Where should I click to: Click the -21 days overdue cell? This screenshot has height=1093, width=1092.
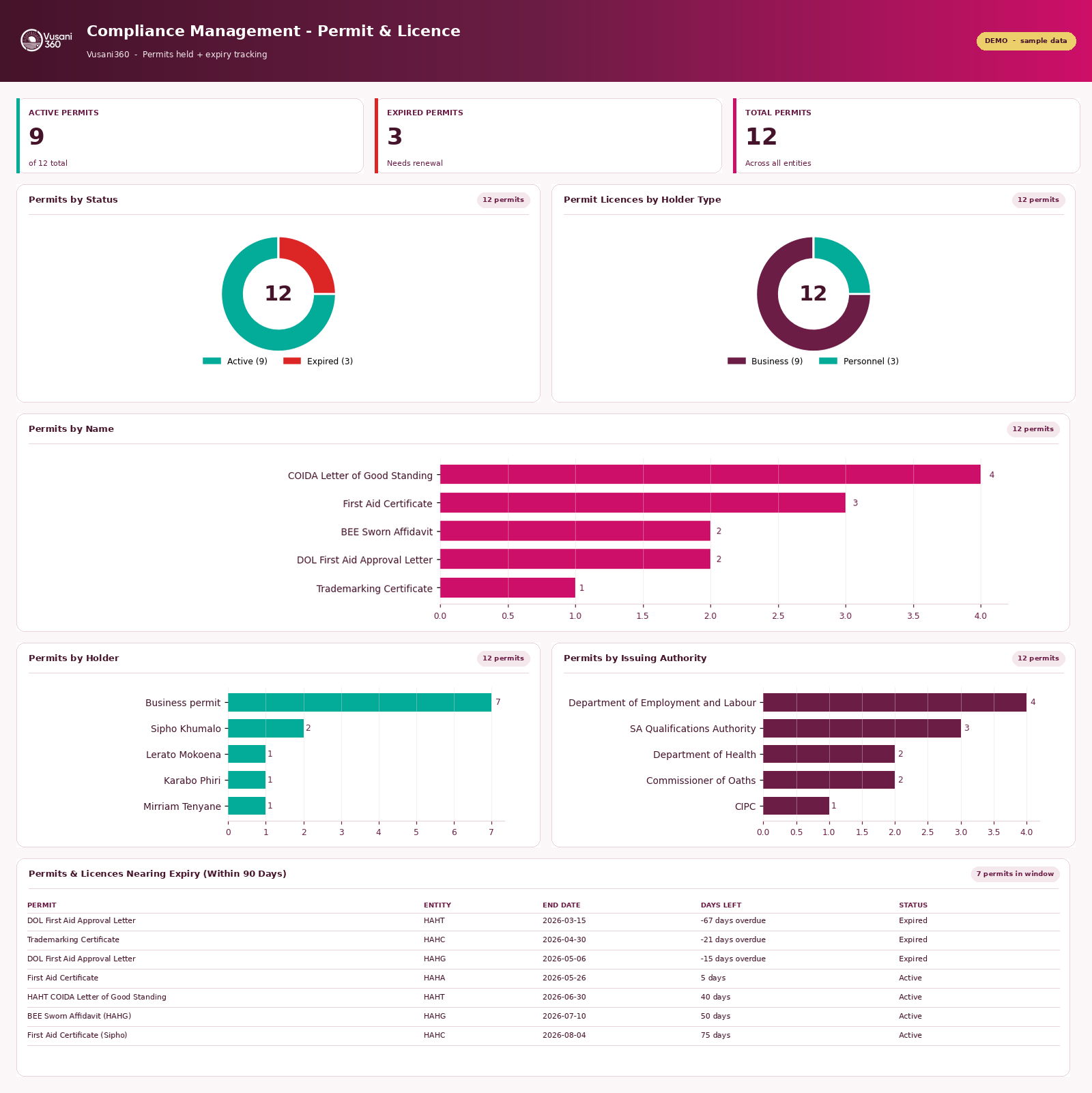tap(733, 940)
